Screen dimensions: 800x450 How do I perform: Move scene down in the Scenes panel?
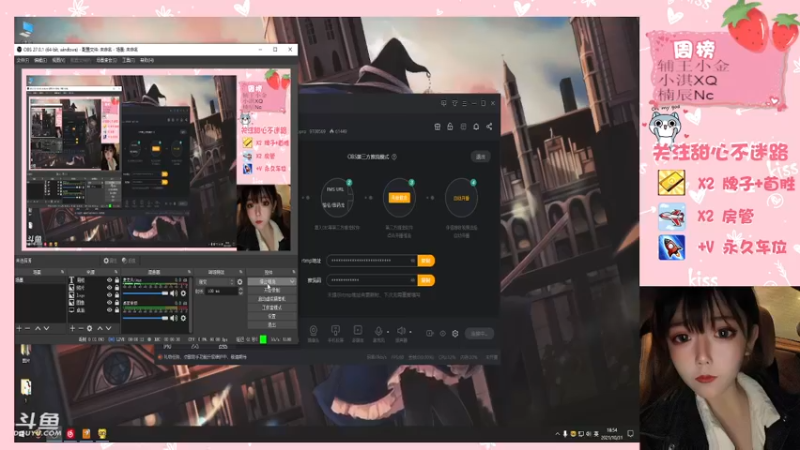46,329
